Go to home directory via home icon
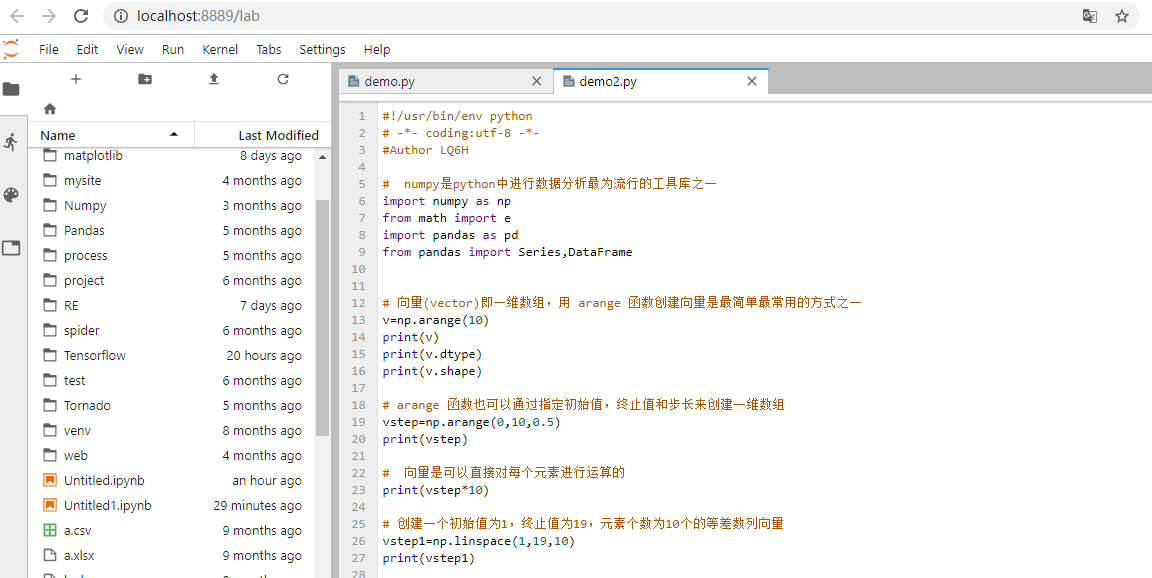 (50, 108)
